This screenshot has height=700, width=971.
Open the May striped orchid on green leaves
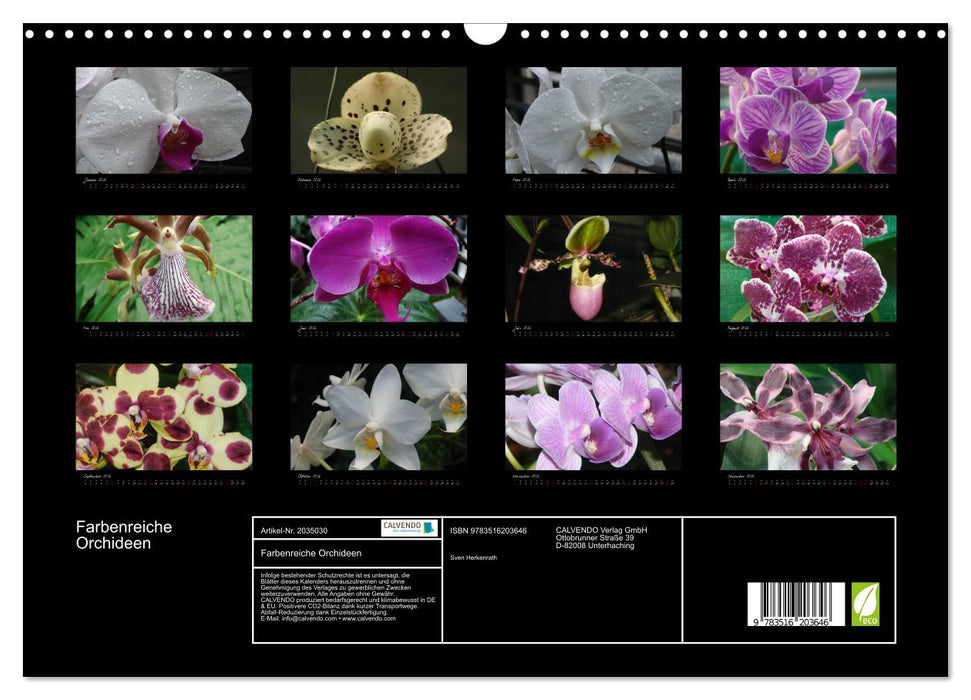pos(164,268)
